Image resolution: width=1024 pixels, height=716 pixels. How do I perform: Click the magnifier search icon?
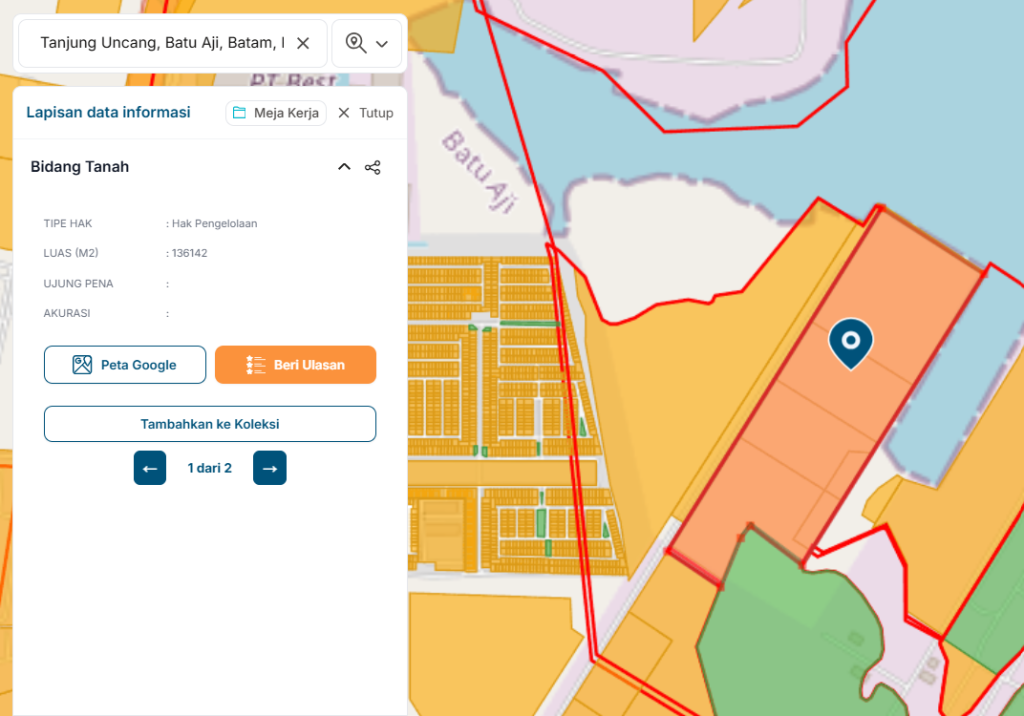pos(355,43)
